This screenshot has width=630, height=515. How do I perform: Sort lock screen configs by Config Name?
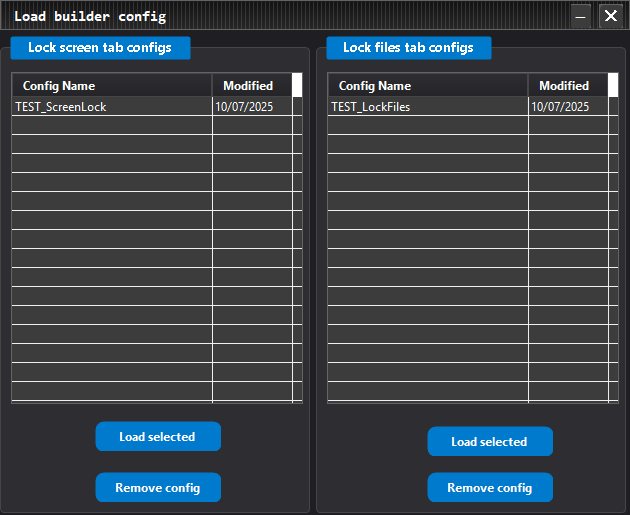112,85
